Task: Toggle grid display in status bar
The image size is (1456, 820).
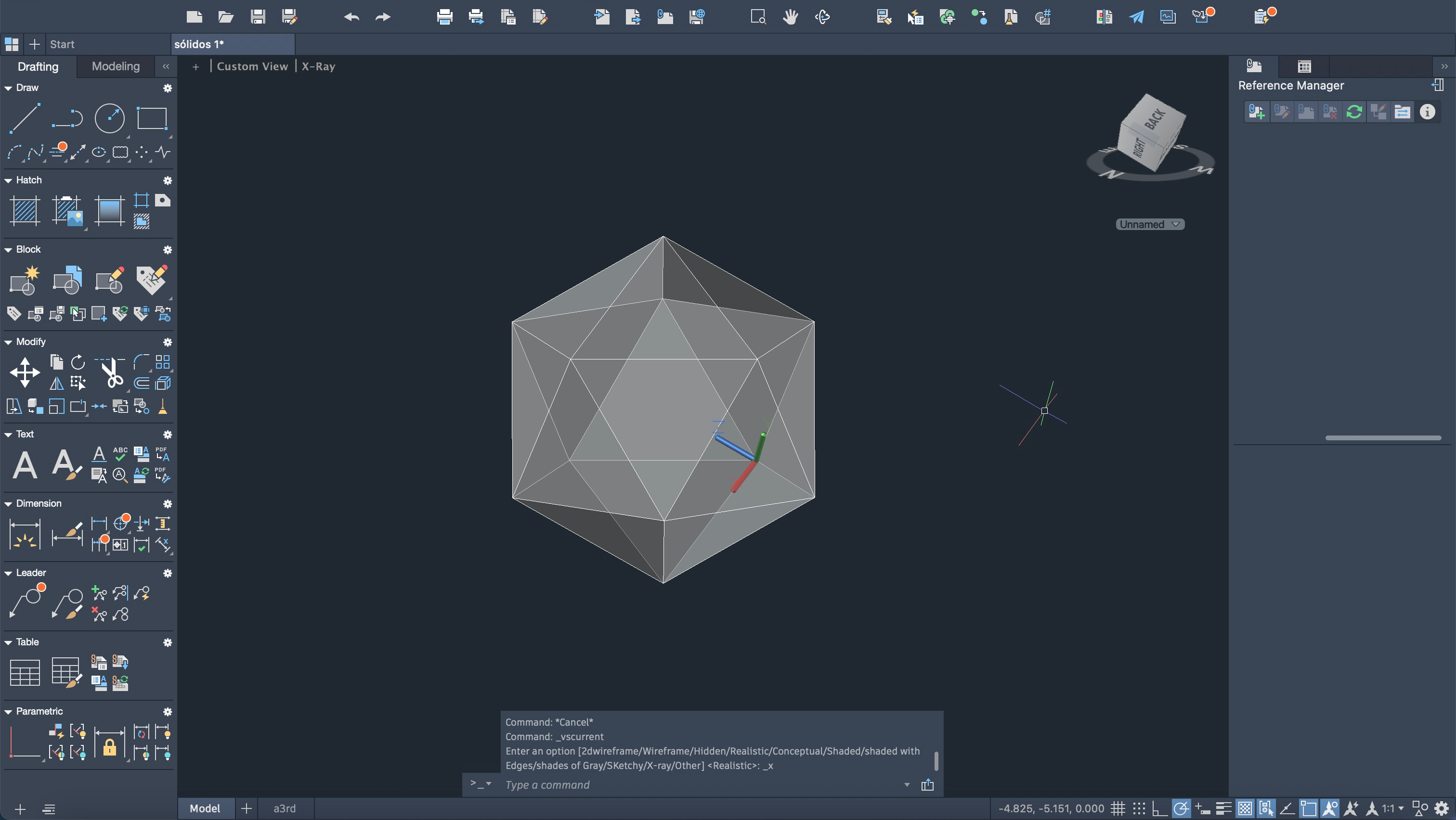Action: coord(1118,809)
